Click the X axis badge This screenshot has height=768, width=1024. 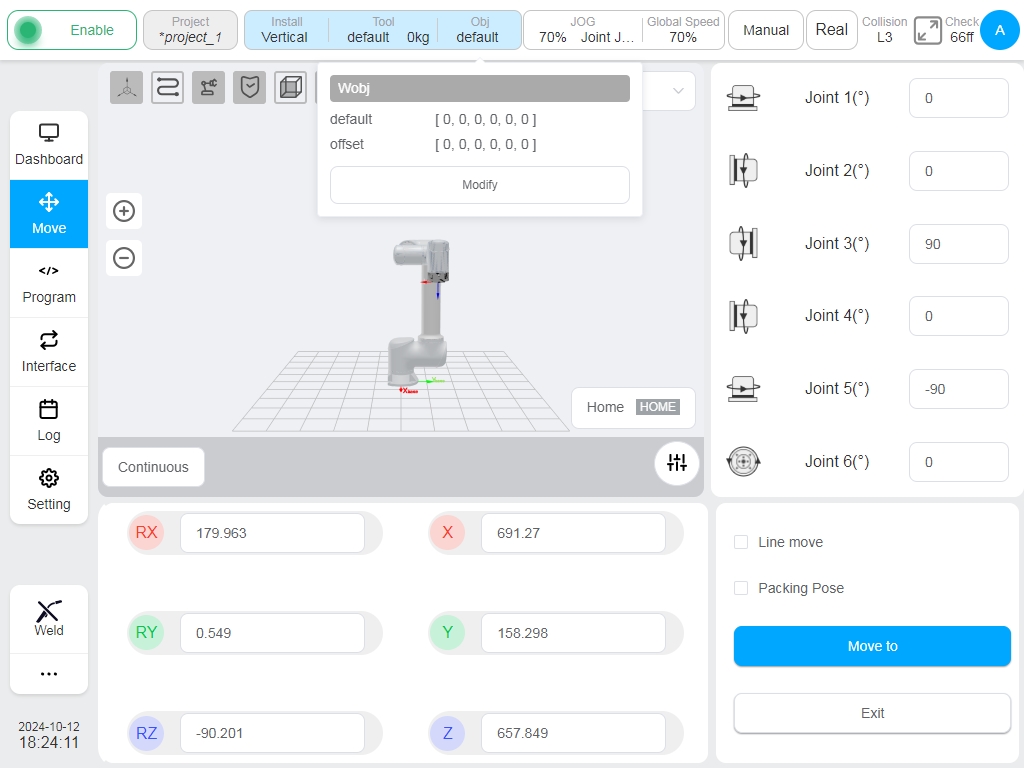coord(447,532)
